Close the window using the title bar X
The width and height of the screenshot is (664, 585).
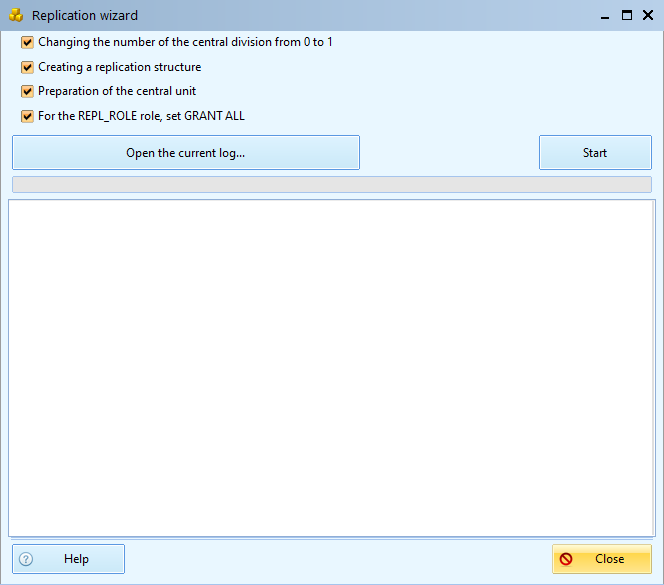[647, 15]
